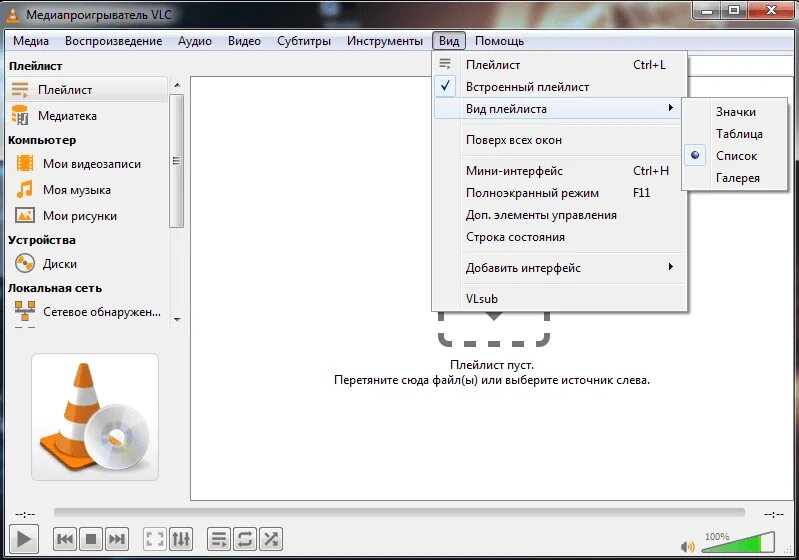Toggle fullscreen mode icon in toolbar
Image resolution: width=799 pixels, height=560 pixels.
155,539
